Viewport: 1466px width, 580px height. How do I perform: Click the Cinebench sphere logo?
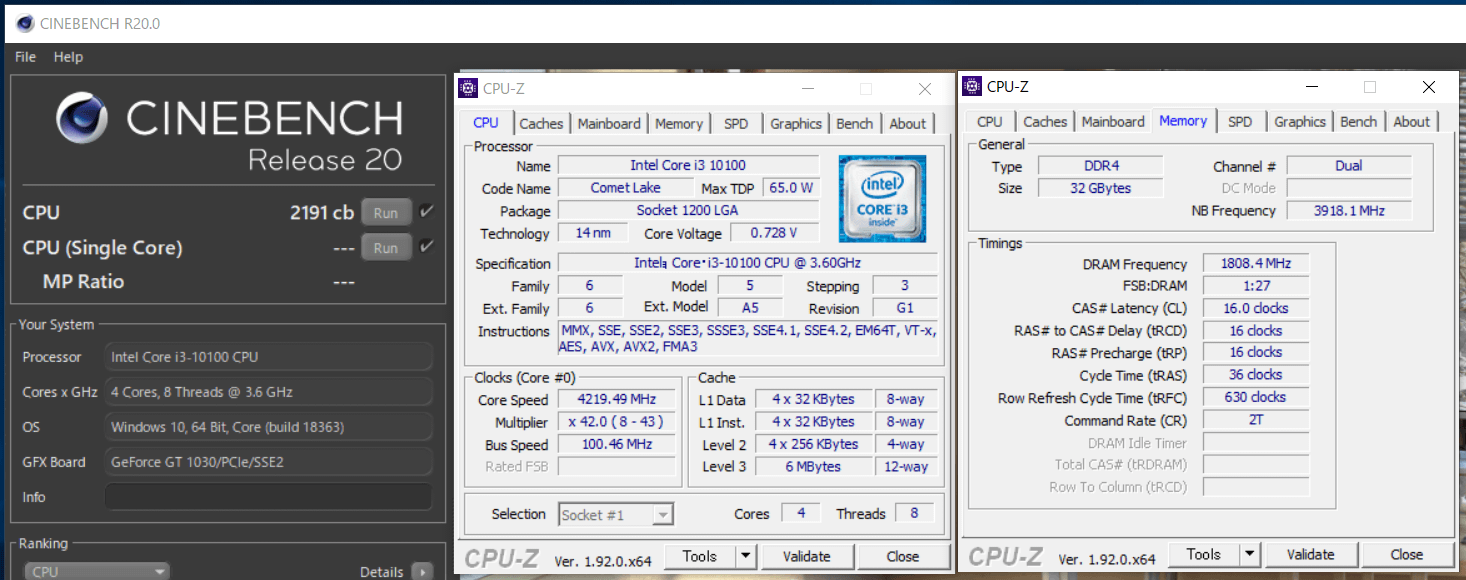coord(82,118)
